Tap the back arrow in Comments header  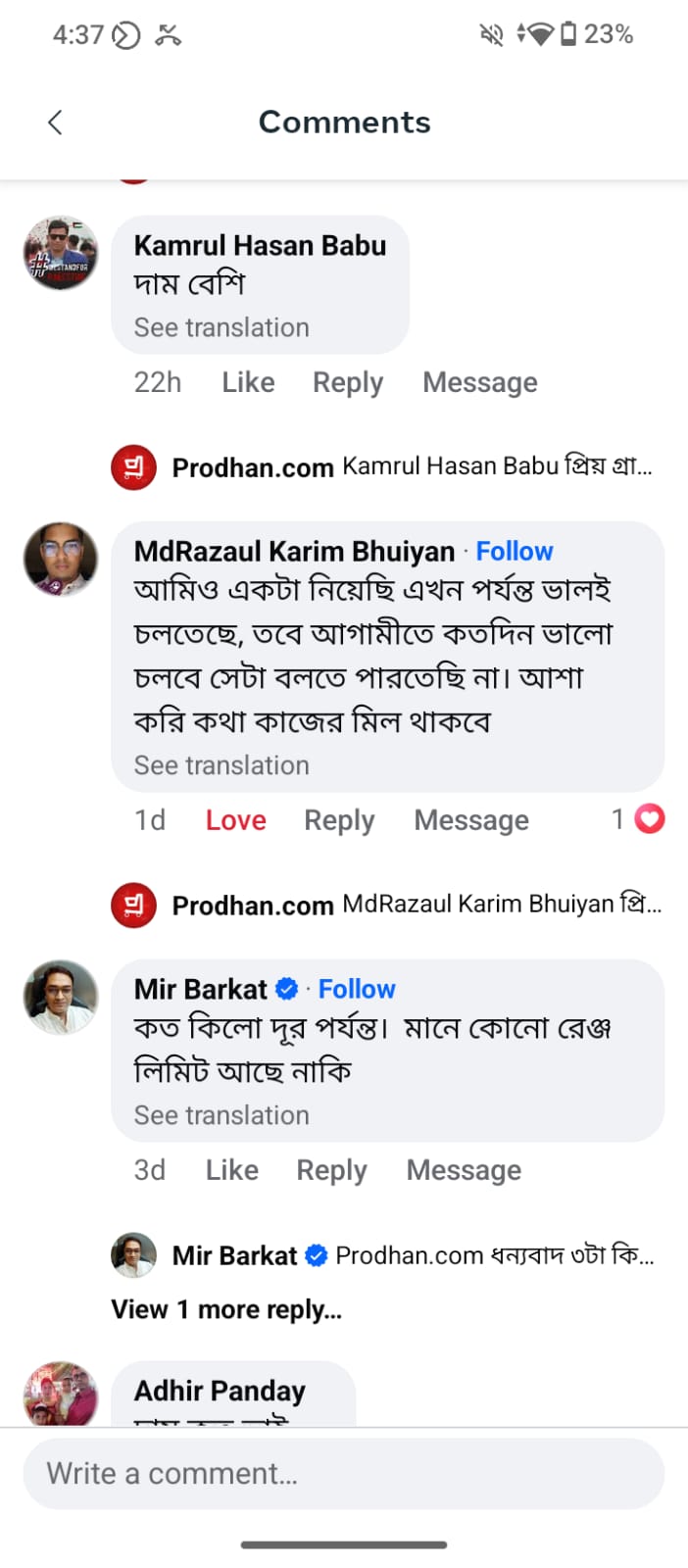click(55, 122)
